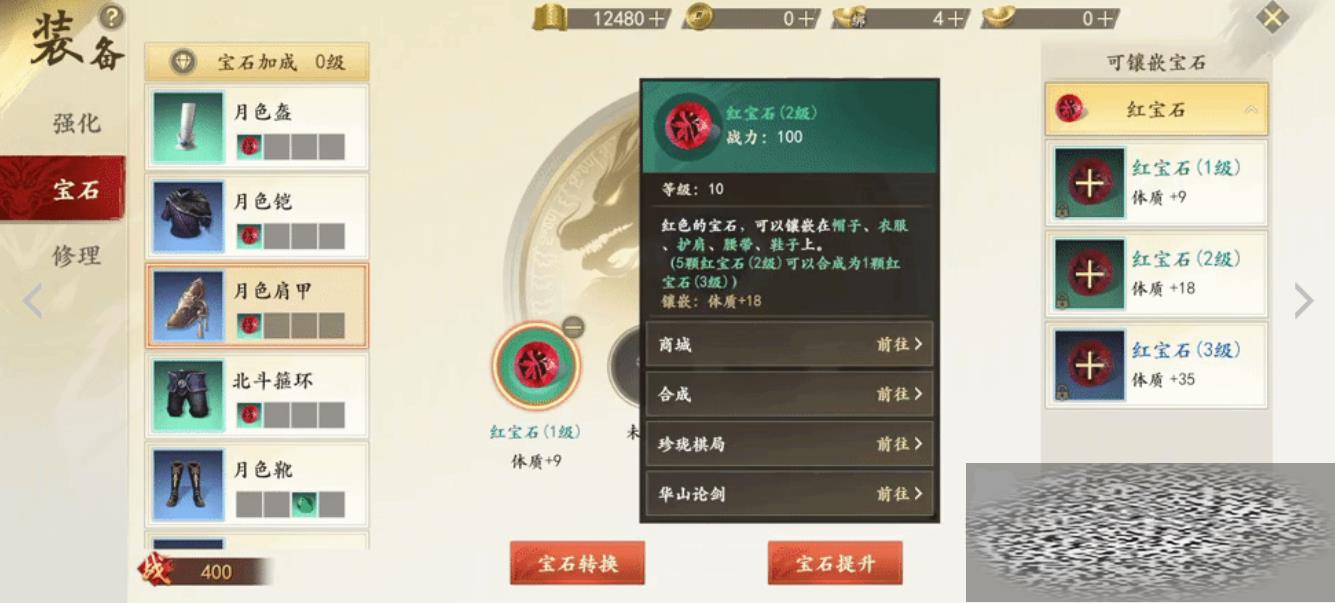This screenshot has width=1335, height=603.
Task: Go to 合成 from gem tooltip
Action: [x=790, y=394]
